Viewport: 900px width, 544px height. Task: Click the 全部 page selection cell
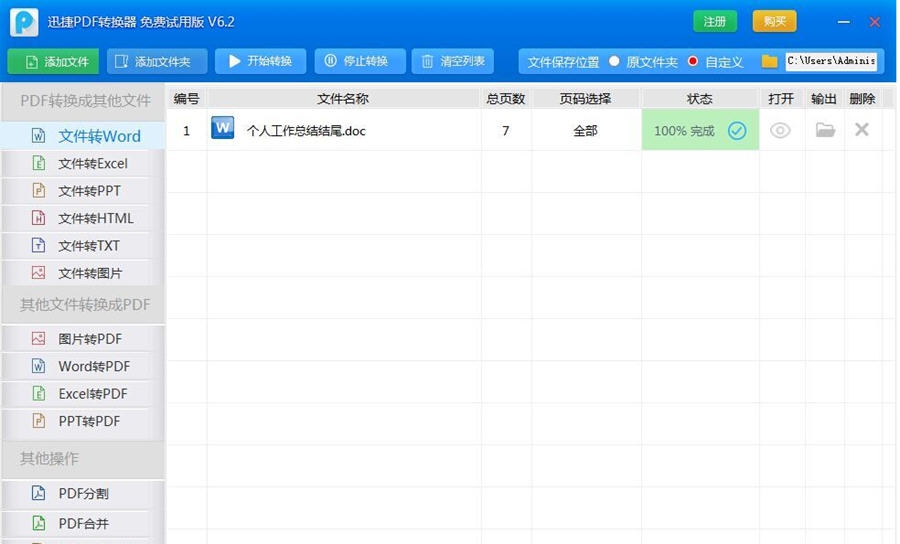585,131
